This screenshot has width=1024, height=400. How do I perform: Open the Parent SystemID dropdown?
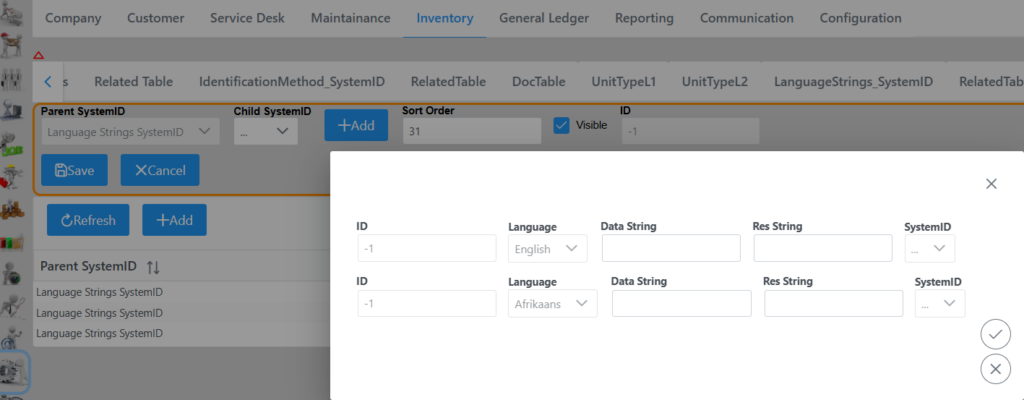(130, 131)
